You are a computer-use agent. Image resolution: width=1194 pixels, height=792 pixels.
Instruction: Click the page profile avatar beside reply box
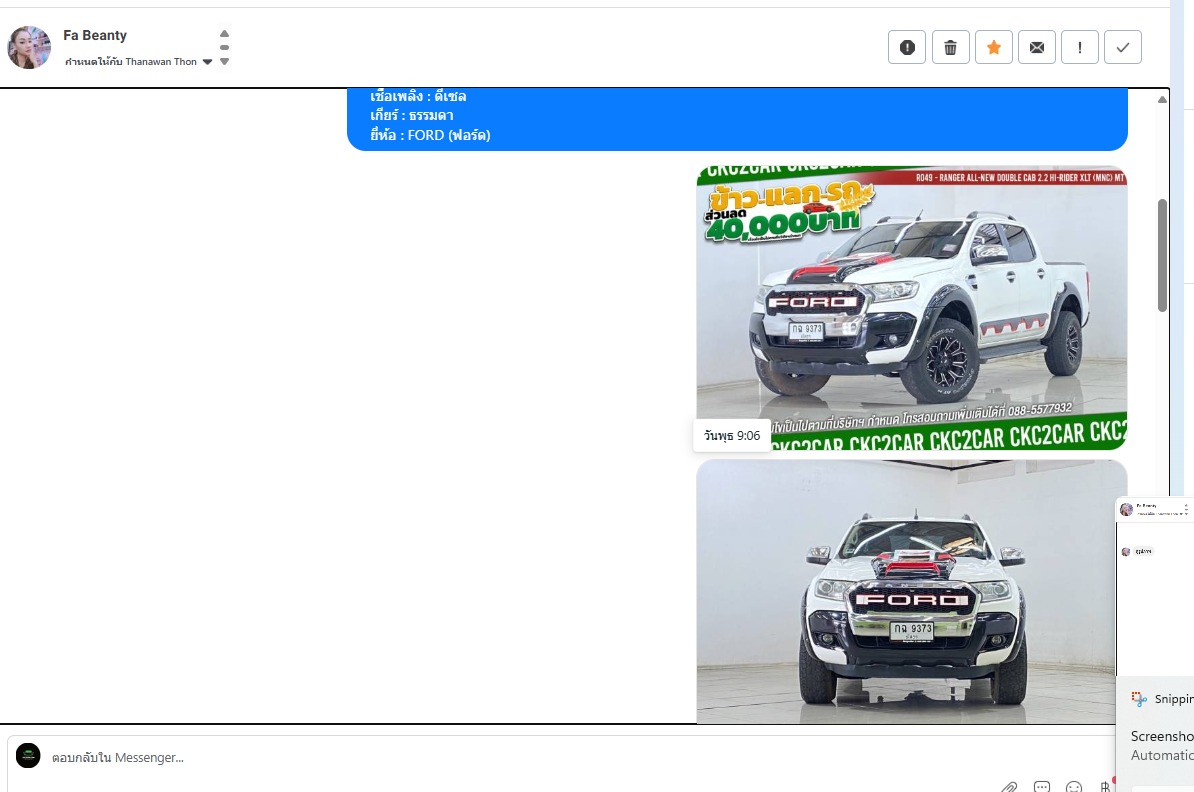28,755
